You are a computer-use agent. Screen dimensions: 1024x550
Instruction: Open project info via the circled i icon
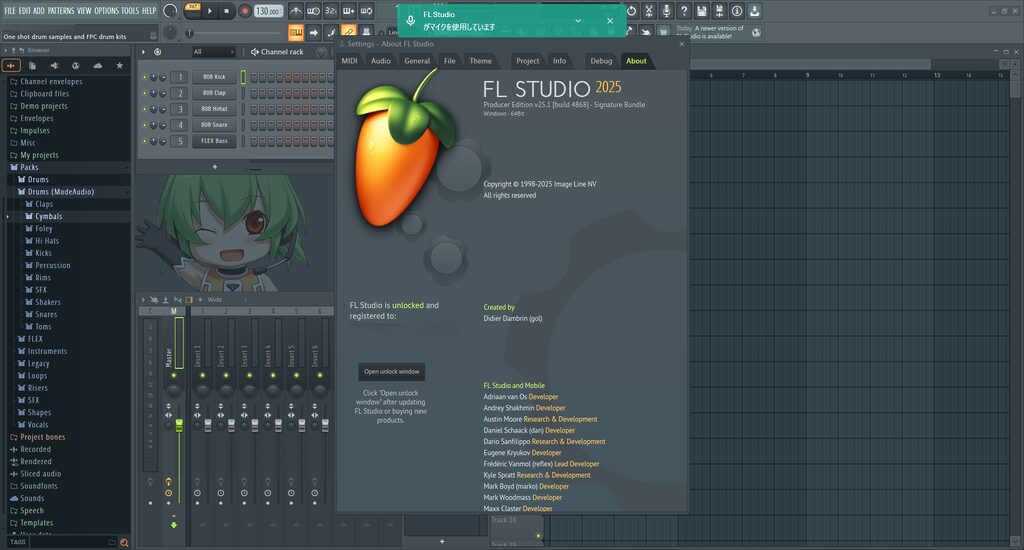(737, 11)
